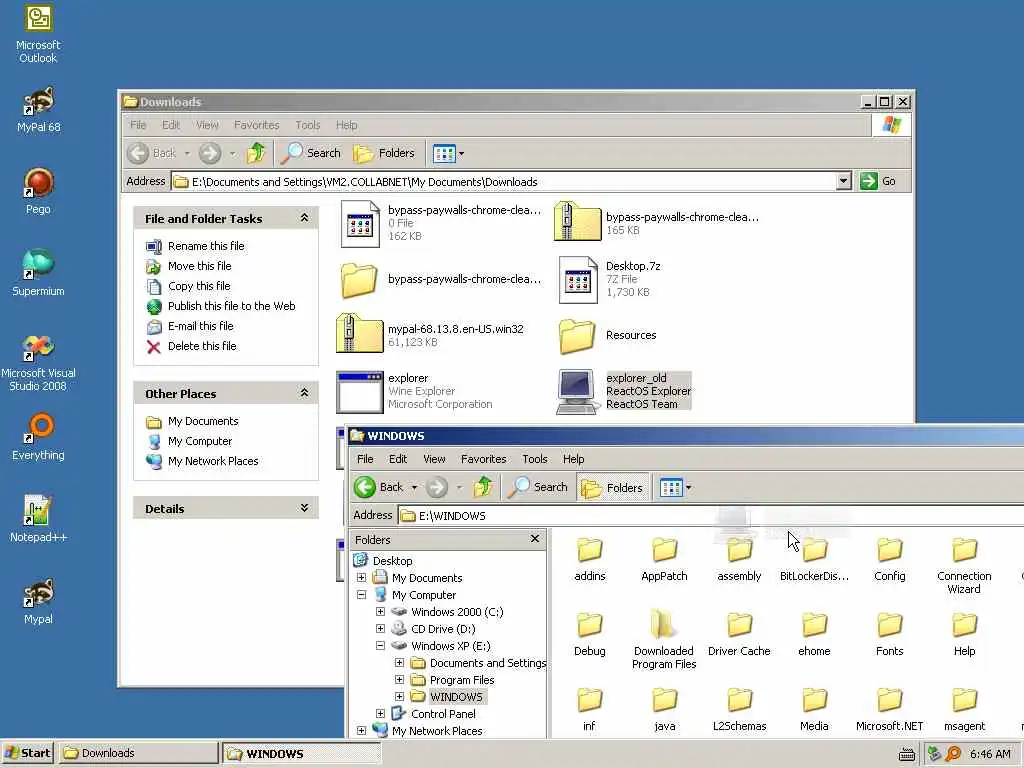Expand the Details panel
The width and height of the screenshot is (1024, 768).
304,508
